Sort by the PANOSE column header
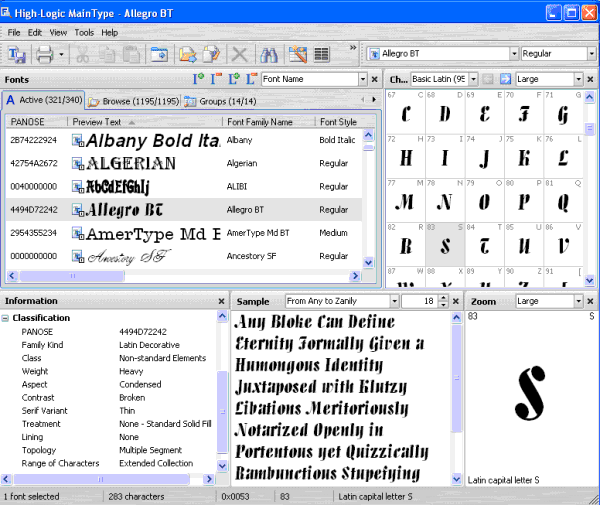This screenshot has height=505, width=600. 37,122
